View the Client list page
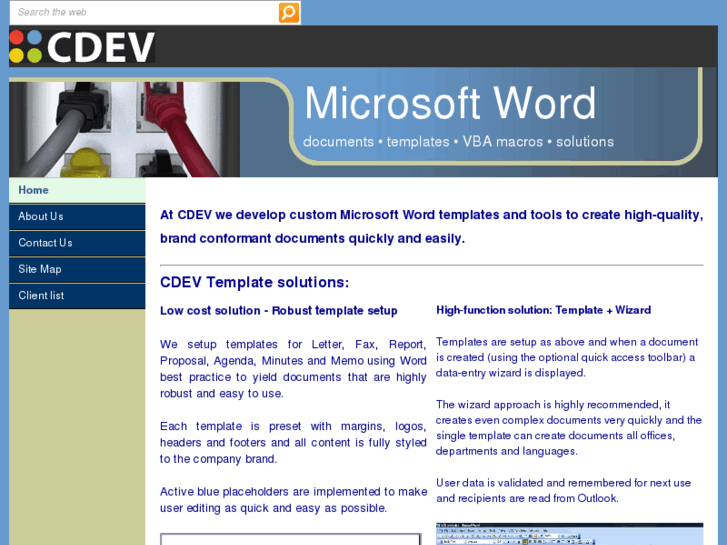 click(x=77, y=296)
